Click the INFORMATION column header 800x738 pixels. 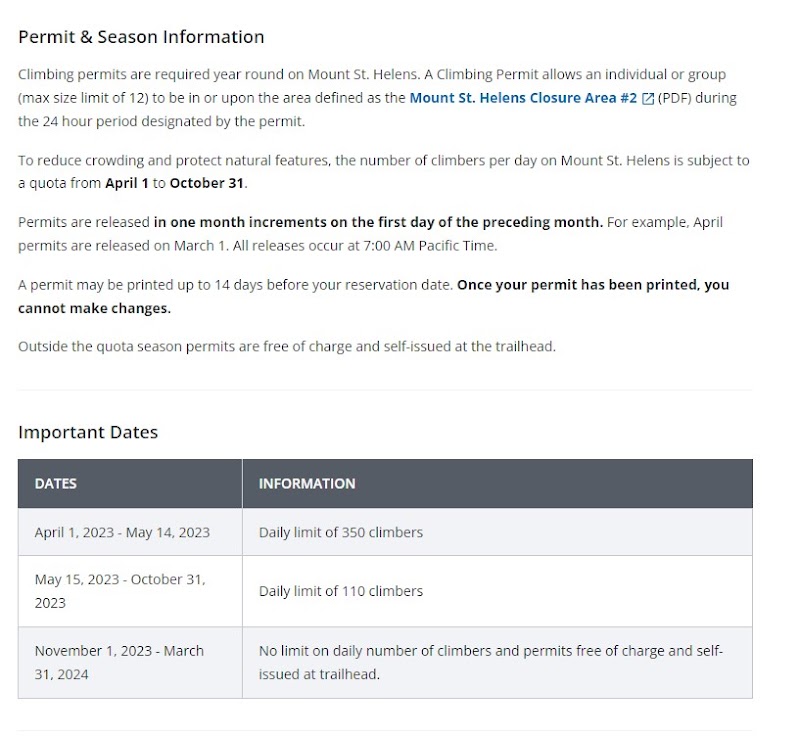coord(307,483)
